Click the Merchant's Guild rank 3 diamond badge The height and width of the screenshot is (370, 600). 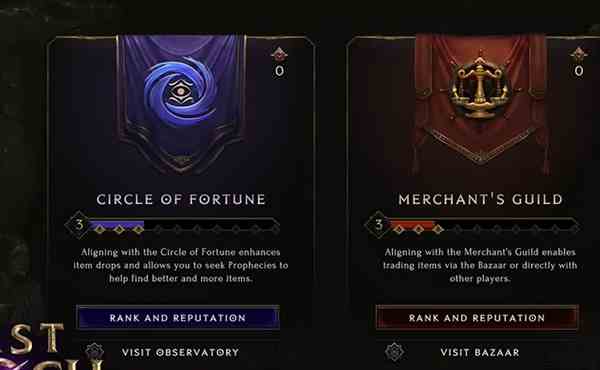[378, 225]
